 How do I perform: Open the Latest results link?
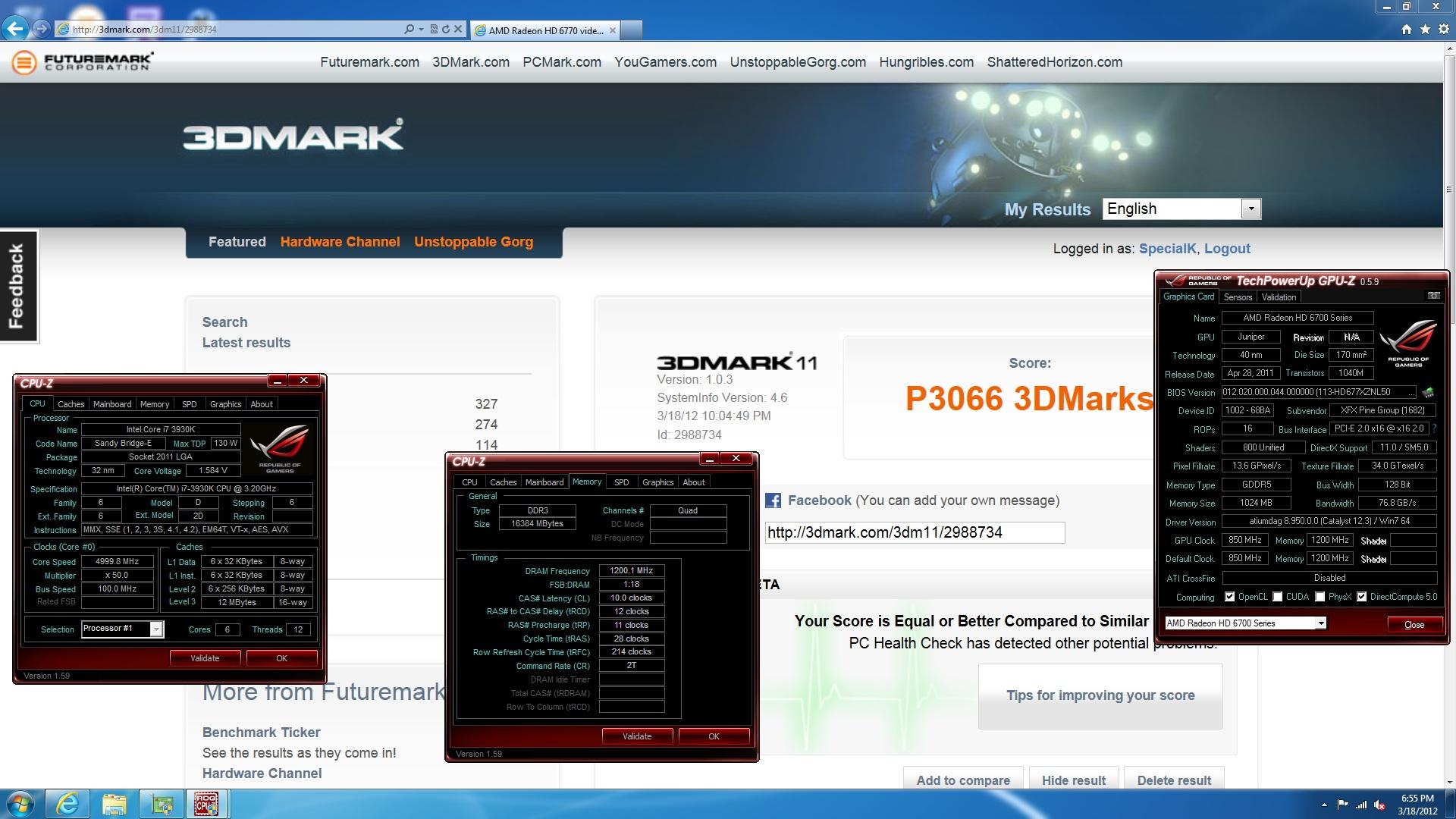point(246,343)
